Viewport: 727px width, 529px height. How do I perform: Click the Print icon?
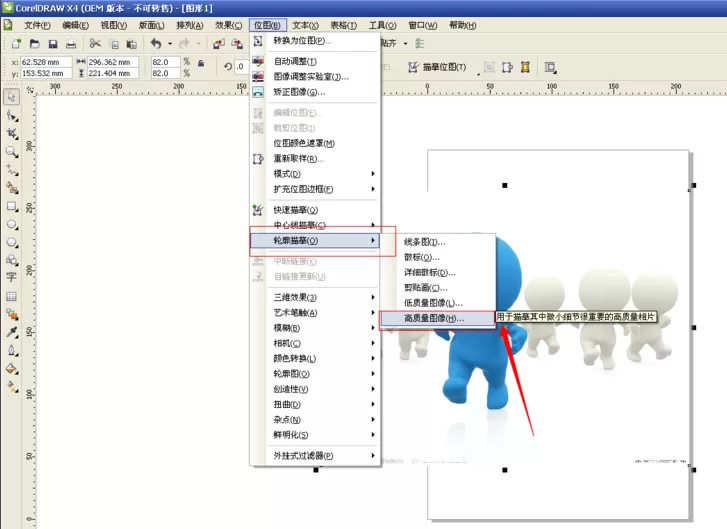(x=71, y=44)
